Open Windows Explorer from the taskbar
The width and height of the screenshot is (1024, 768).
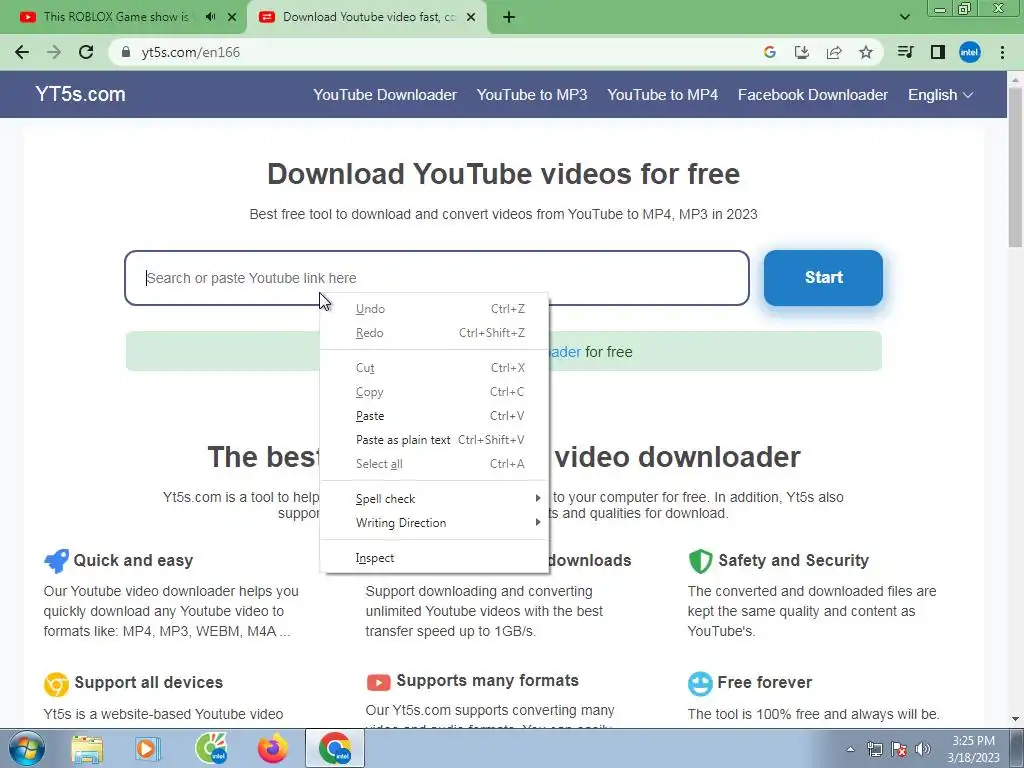(x=87, y=749)
